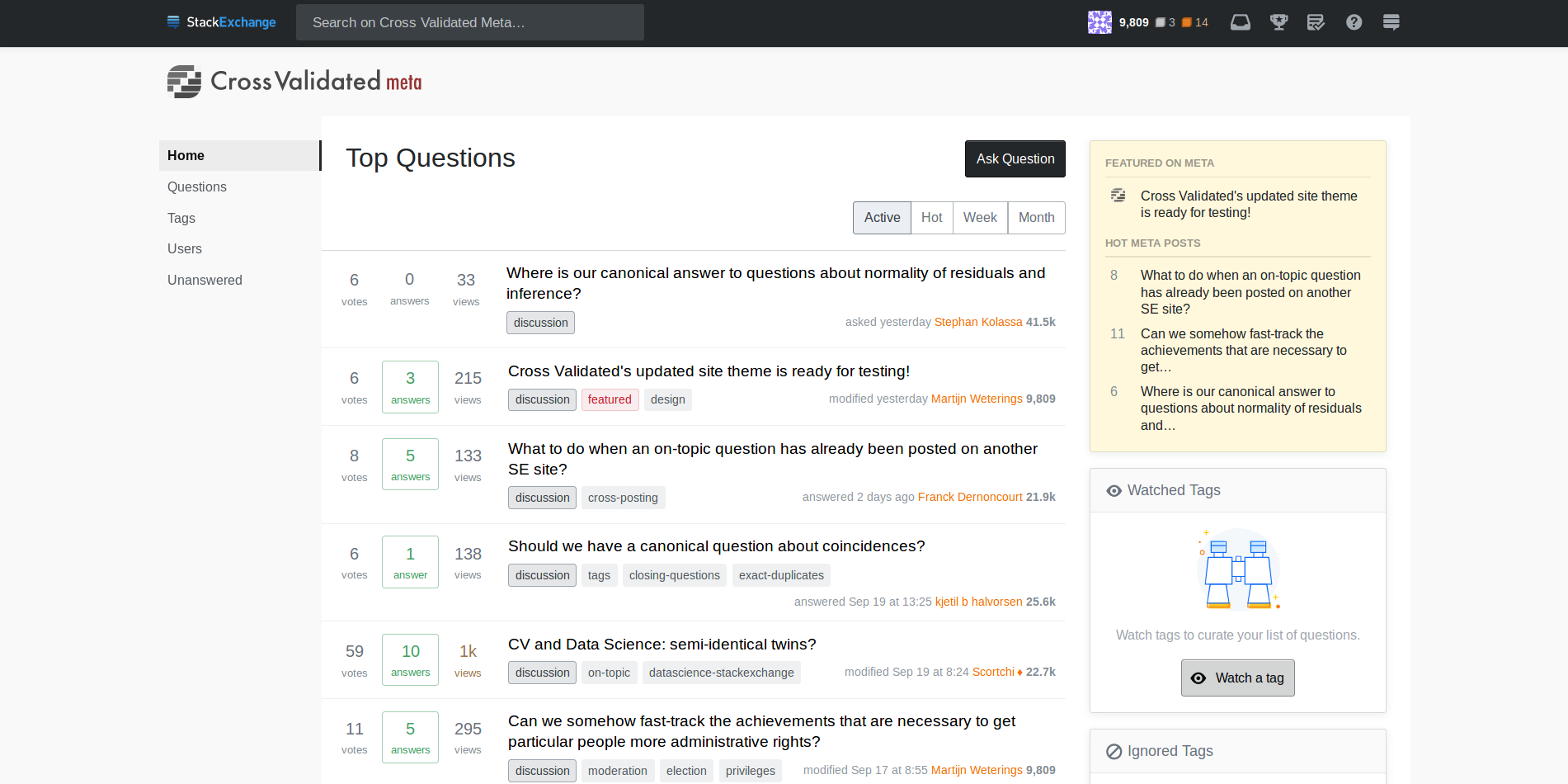Click the Ask Question button
Screen dimensions: 1568x784
pos(1015,158)
